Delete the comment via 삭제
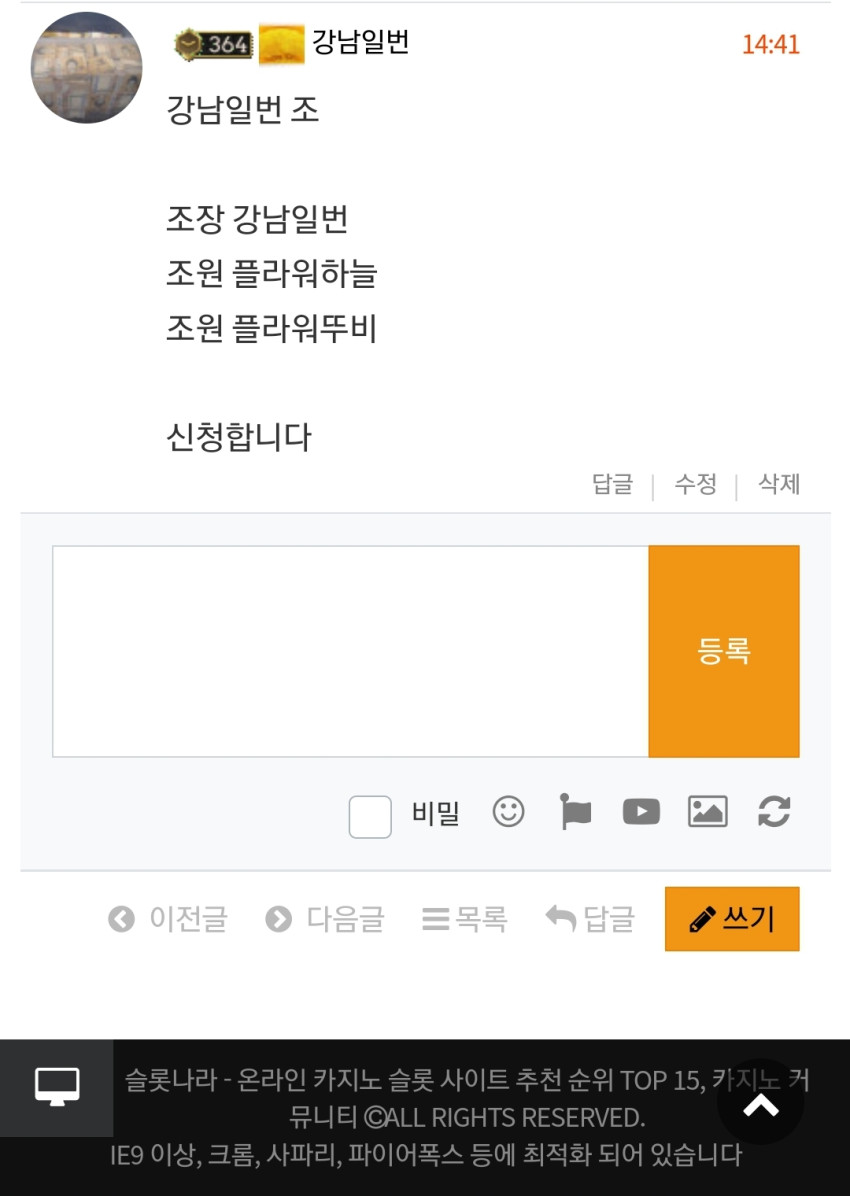Viewport: 850px width, 1196px height. tap(778, 484)
